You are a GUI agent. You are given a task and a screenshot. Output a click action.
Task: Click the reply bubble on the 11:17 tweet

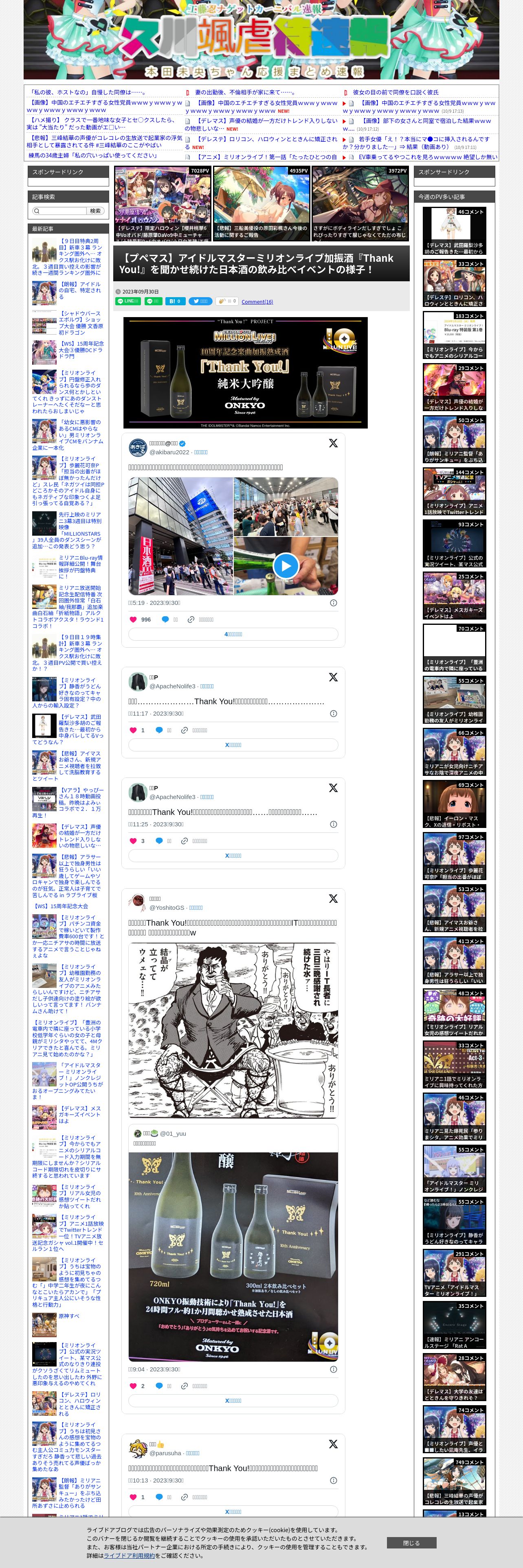(159, 730)
